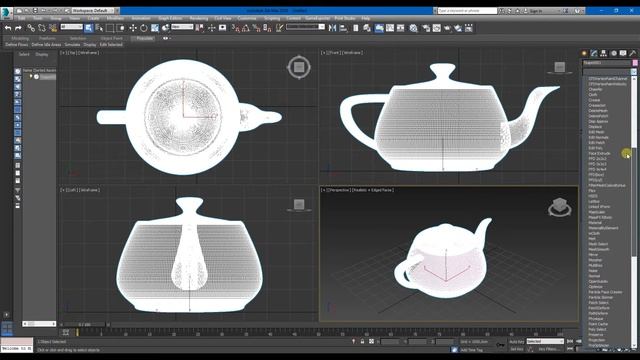Collapse the Modifier List dropdown arrow
640x360 pixels.
(x=633, y=72)
